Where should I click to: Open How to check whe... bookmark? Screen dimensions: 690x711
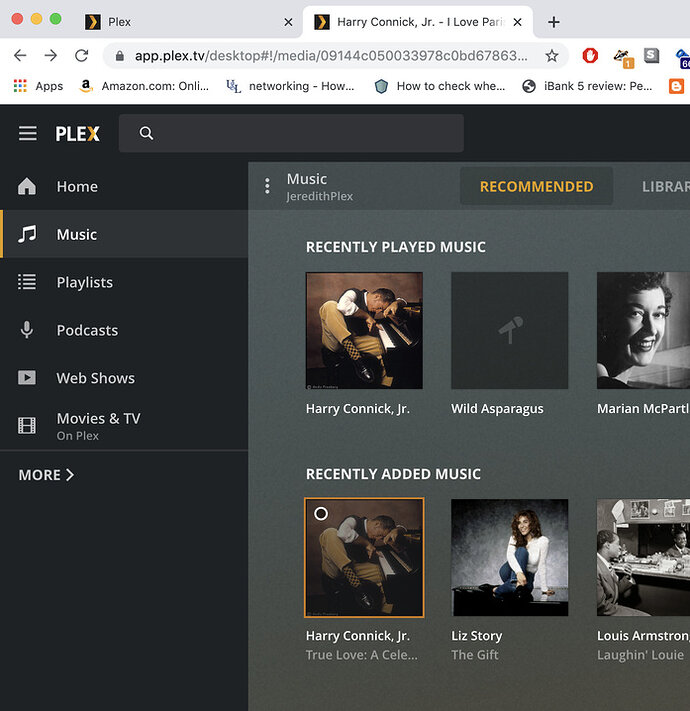coord(440,86)
